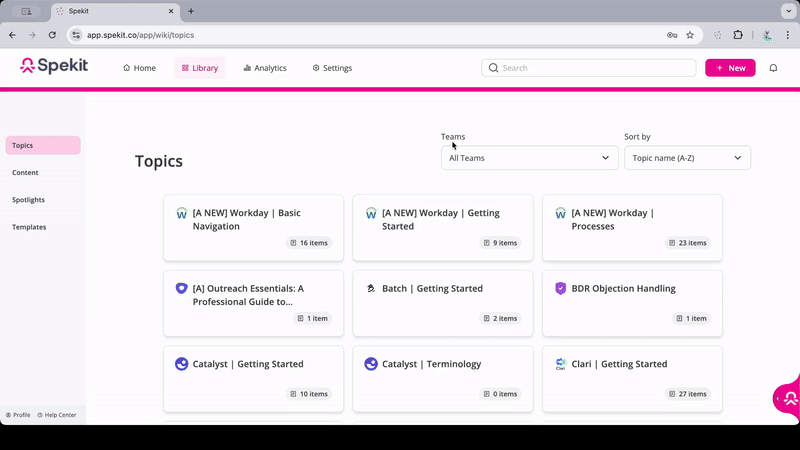Click the BDR Objection Handling shield icon
Screen dimensions: 800x450
click(x=560, y=288)
